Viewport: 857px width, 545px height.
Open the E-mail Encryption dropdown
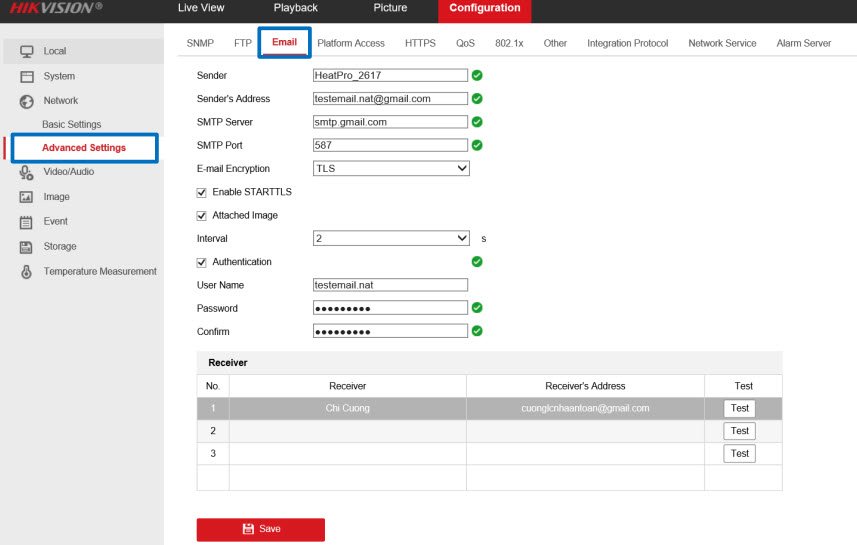[391, 169]
